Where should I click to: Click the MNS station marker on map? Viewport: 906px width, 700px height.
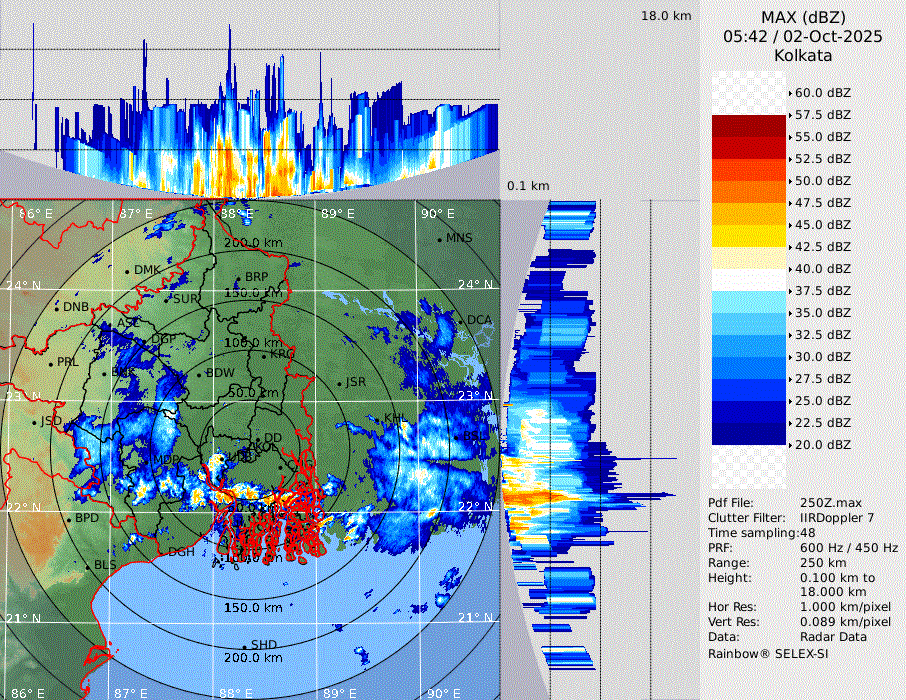click(439, 239)
